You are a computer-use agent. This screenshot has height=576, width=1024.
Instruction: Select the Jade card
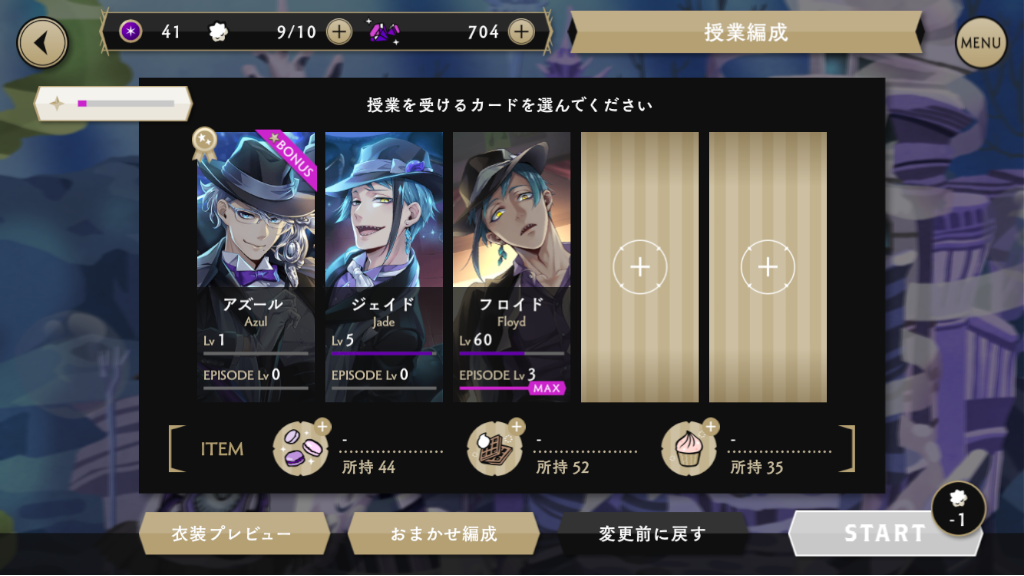coord(383,267)
